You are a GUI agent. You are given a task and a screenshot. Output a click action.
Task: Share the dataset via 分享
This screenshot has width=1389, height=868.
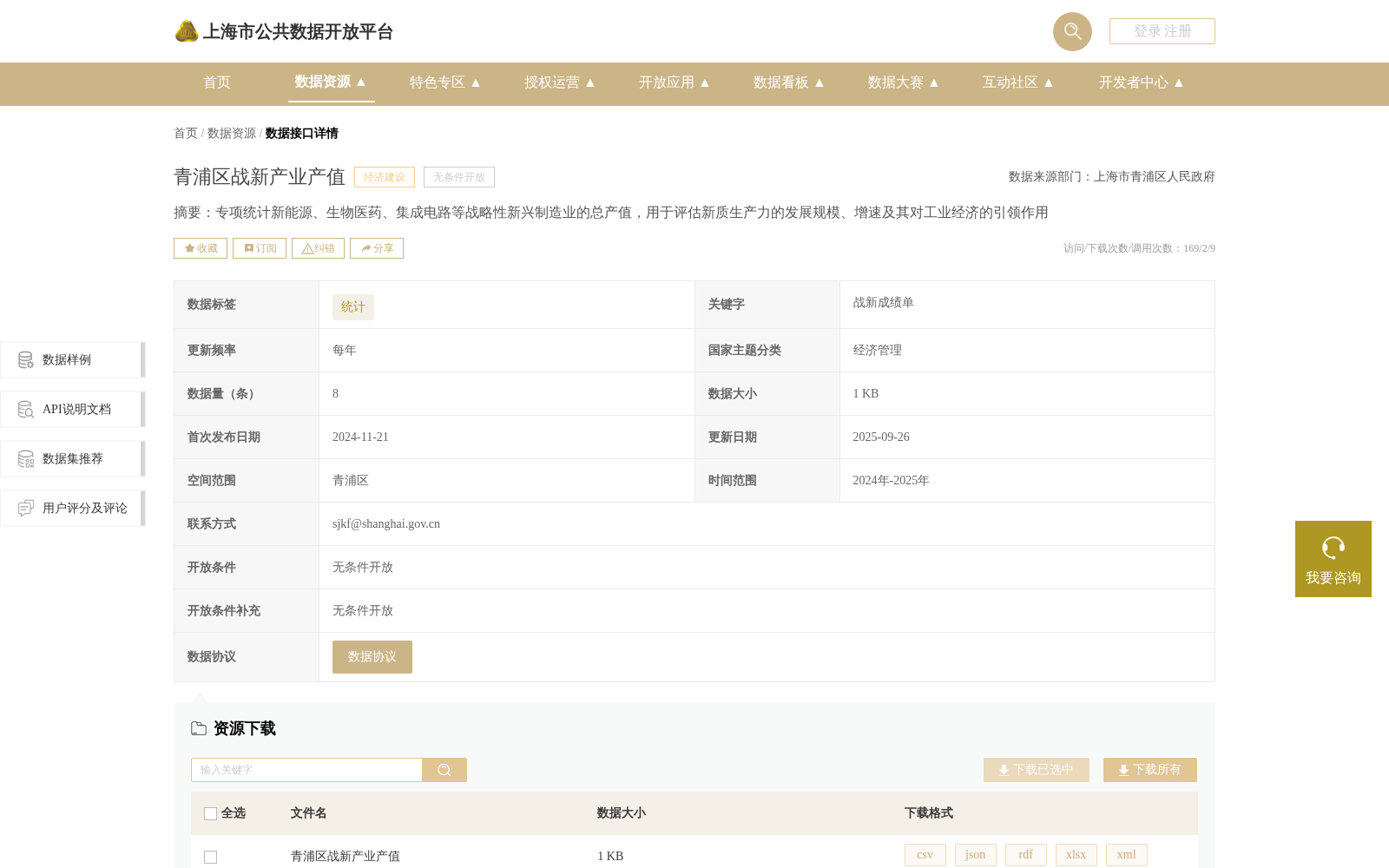(x=377, y=248)
